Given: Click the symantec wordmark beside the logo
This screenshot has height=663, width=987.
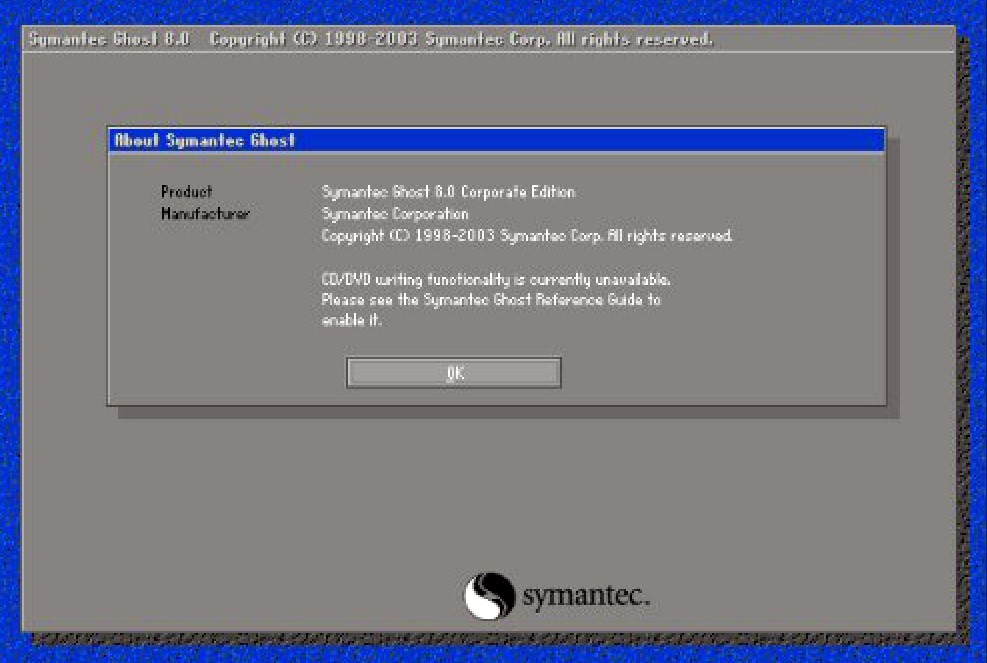Looking at the screenshot, I should point(586,597).
